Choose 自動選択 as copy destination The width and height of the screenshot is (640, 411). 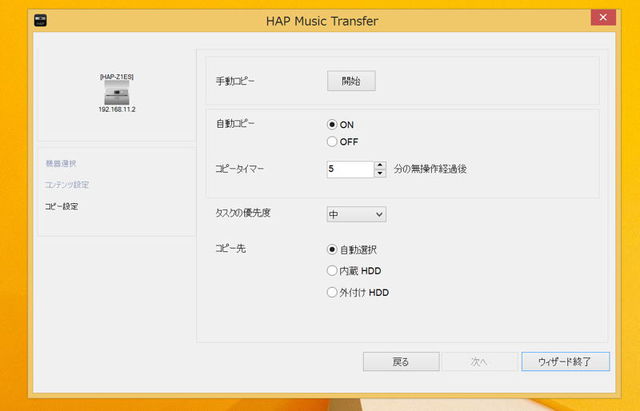(x=332, y=249)
